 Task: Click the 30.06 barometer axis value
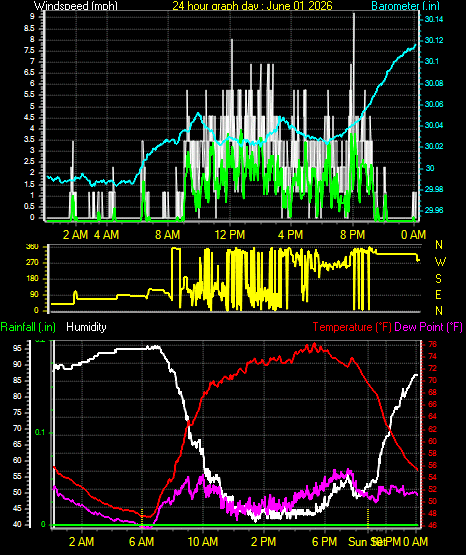pos(434,104)
